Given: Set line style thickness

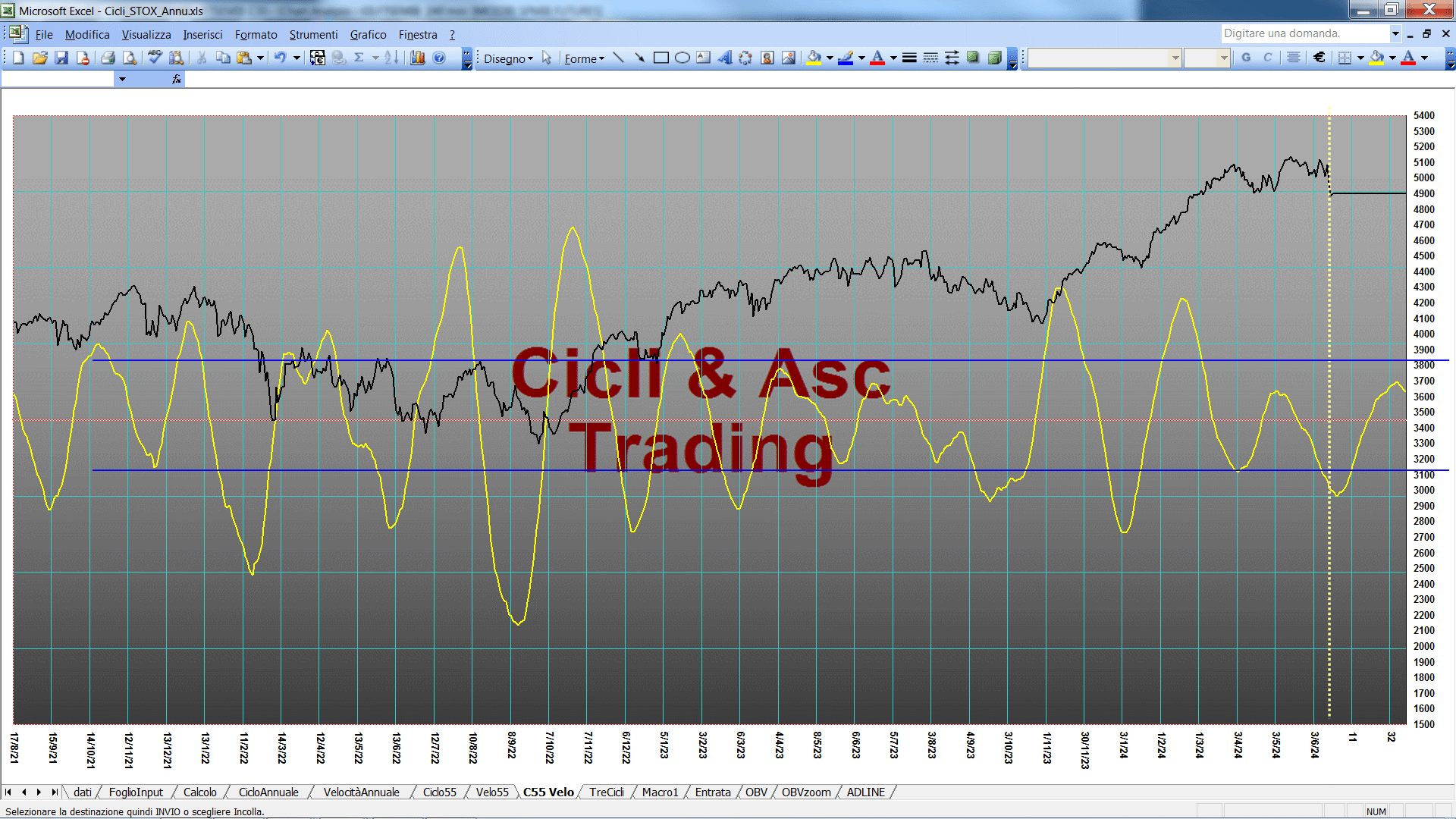Looking at the screenshot, I should (x=909, y=58).
